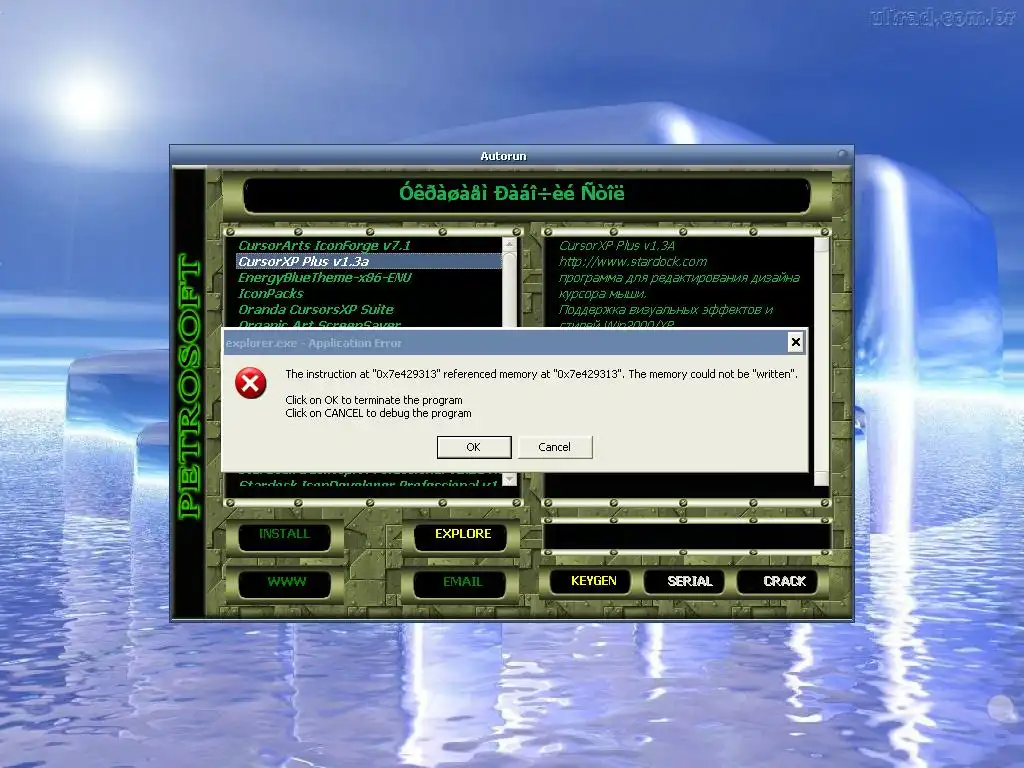This screenshot has height=768, width=1024.
Task: Click up arrow of program list scrollbar
Action: pos(509,243)
